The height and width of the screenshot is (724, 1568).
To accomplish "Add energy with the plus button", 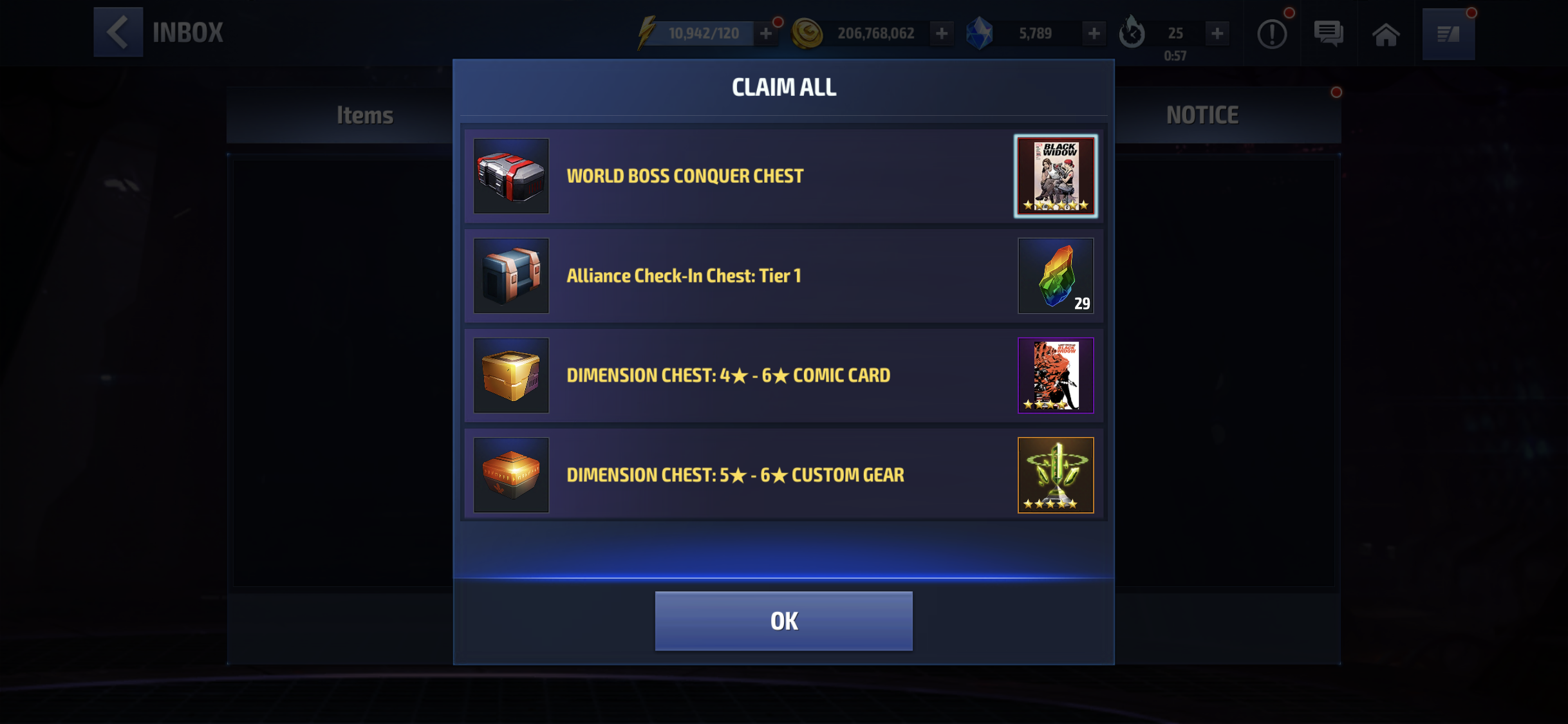I will point(765,33).
